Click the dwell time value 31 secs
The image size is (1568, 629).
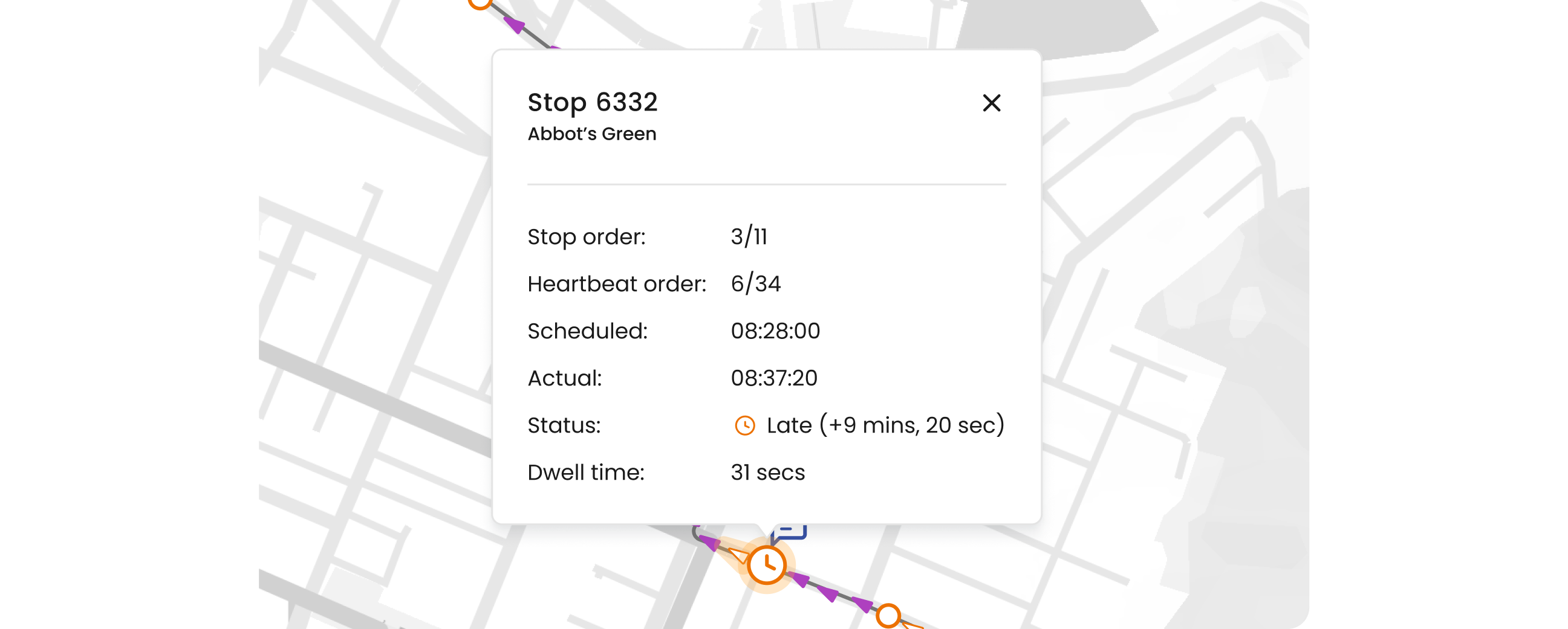coord(767,472)
